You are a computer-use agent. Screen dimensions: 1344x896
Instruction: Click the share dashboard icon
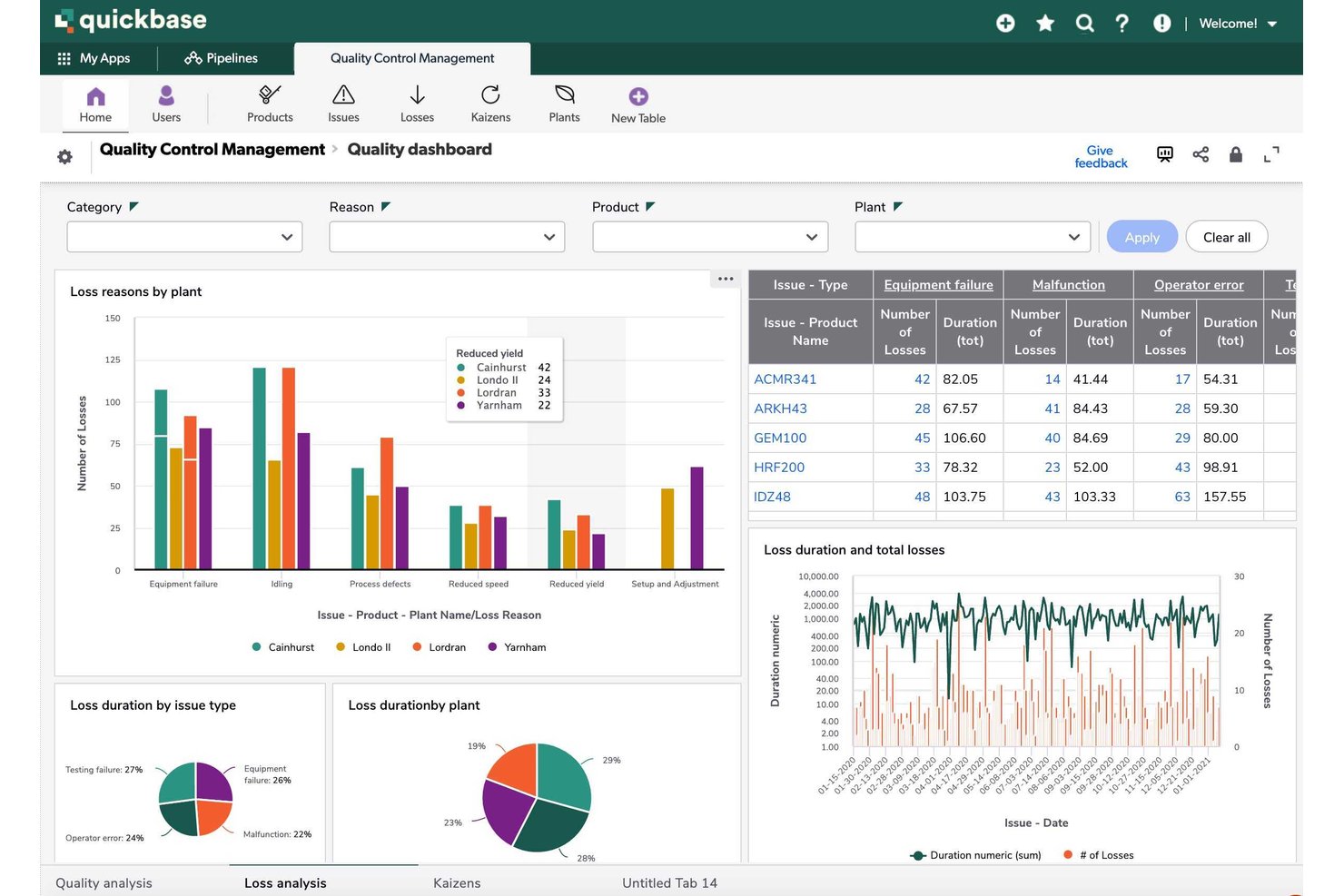click(x=1201, y=154)
